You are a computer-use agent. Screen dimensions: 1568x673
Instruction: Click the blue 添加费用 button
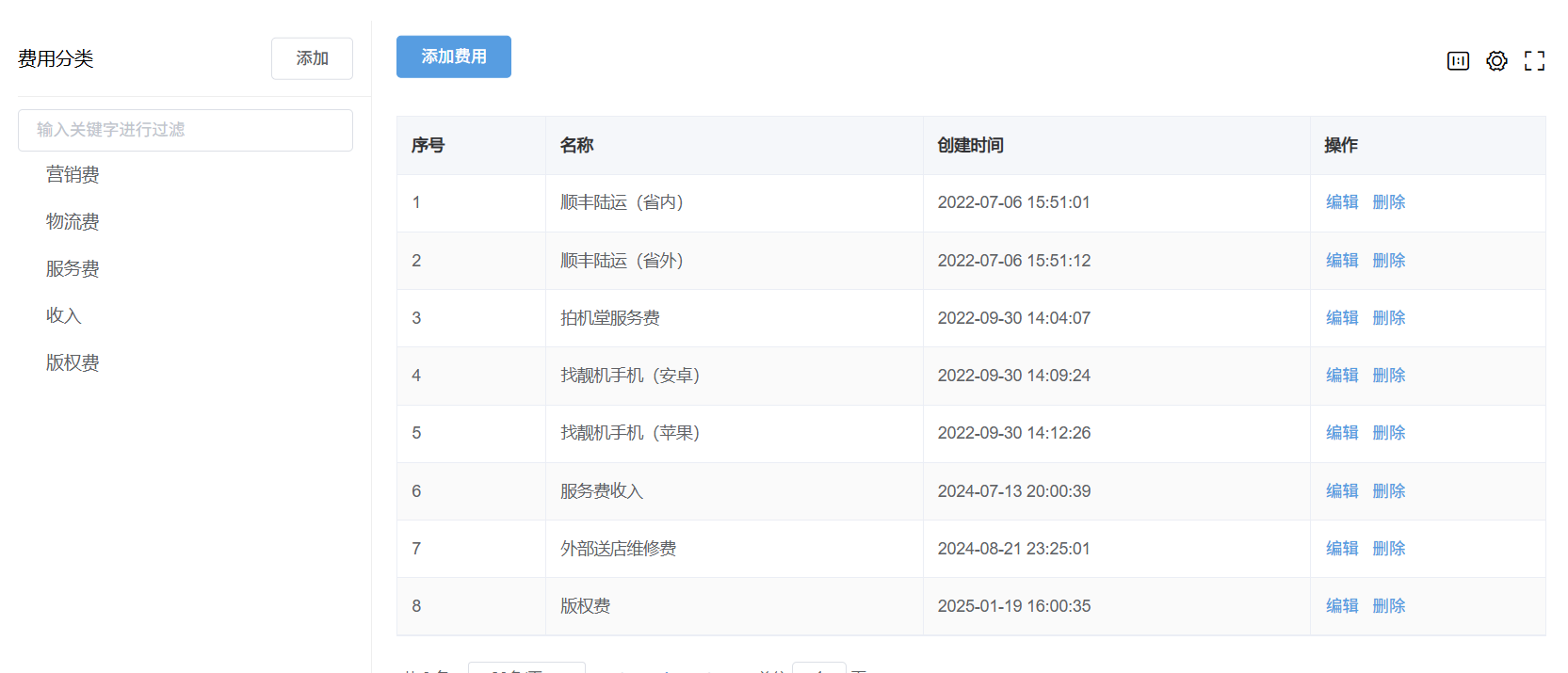(453, 56)
